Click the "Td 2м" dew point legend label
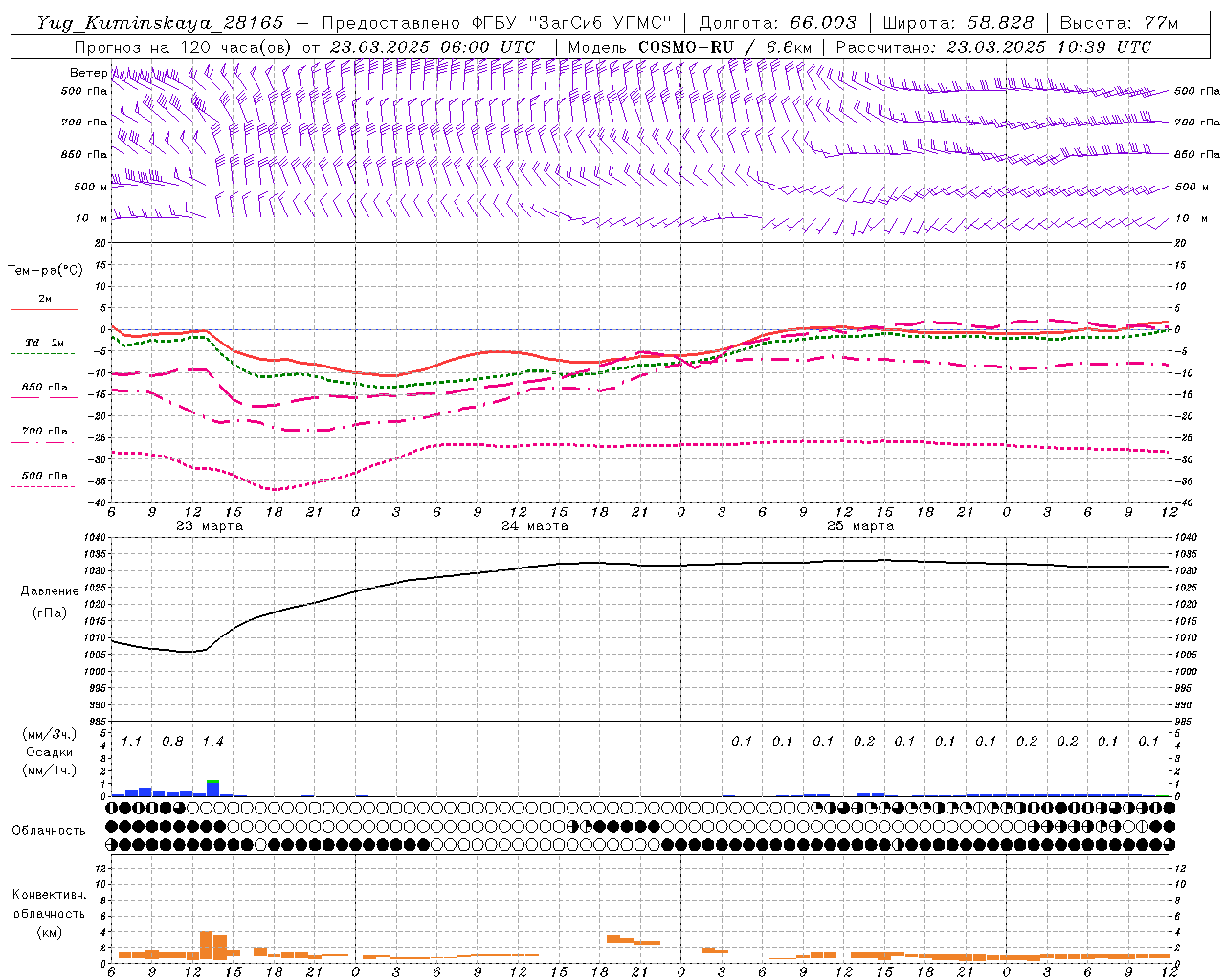 (44, 343)
